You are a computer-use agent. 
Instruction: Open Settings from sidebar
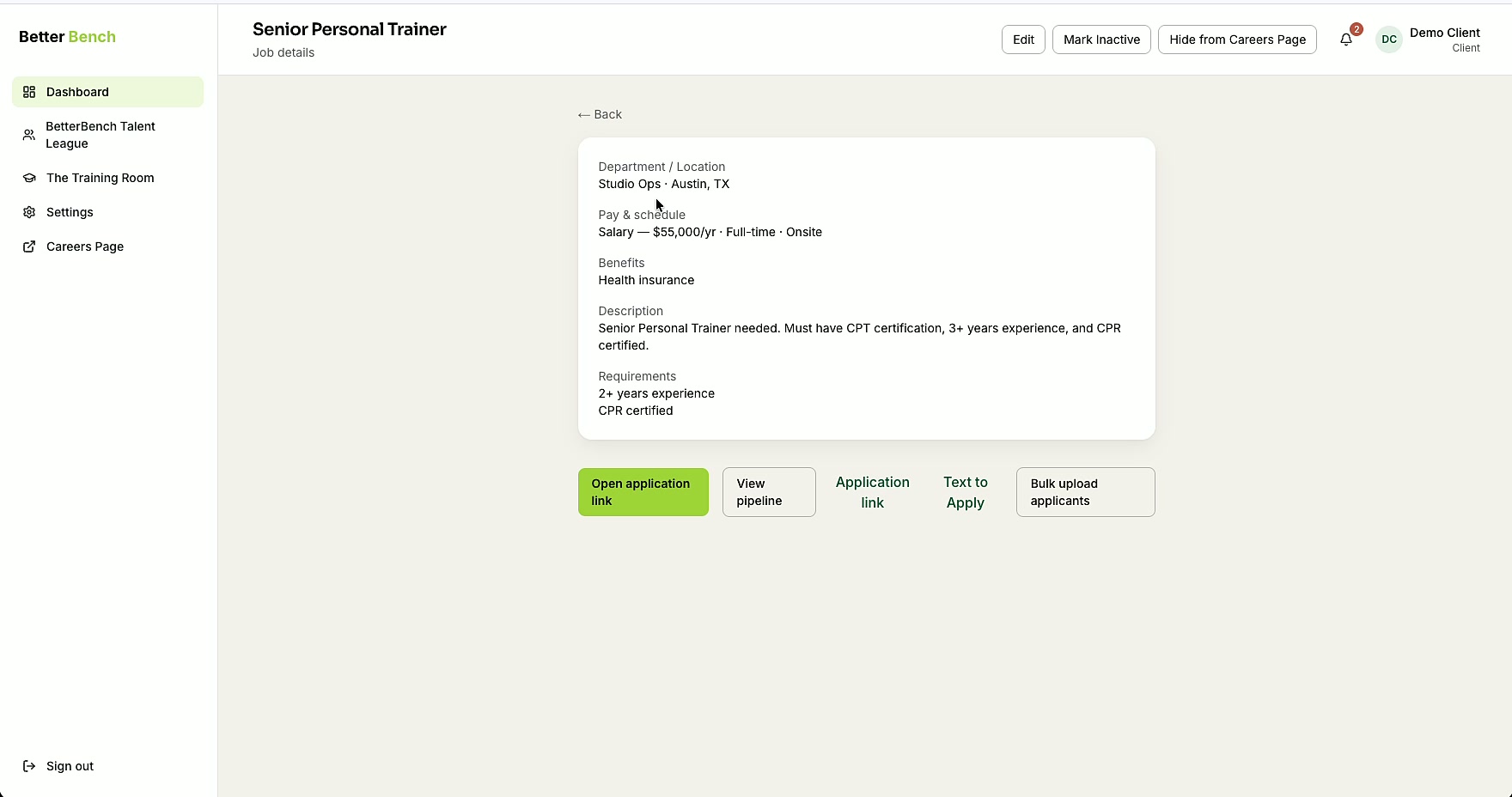[x=108, y=212]
